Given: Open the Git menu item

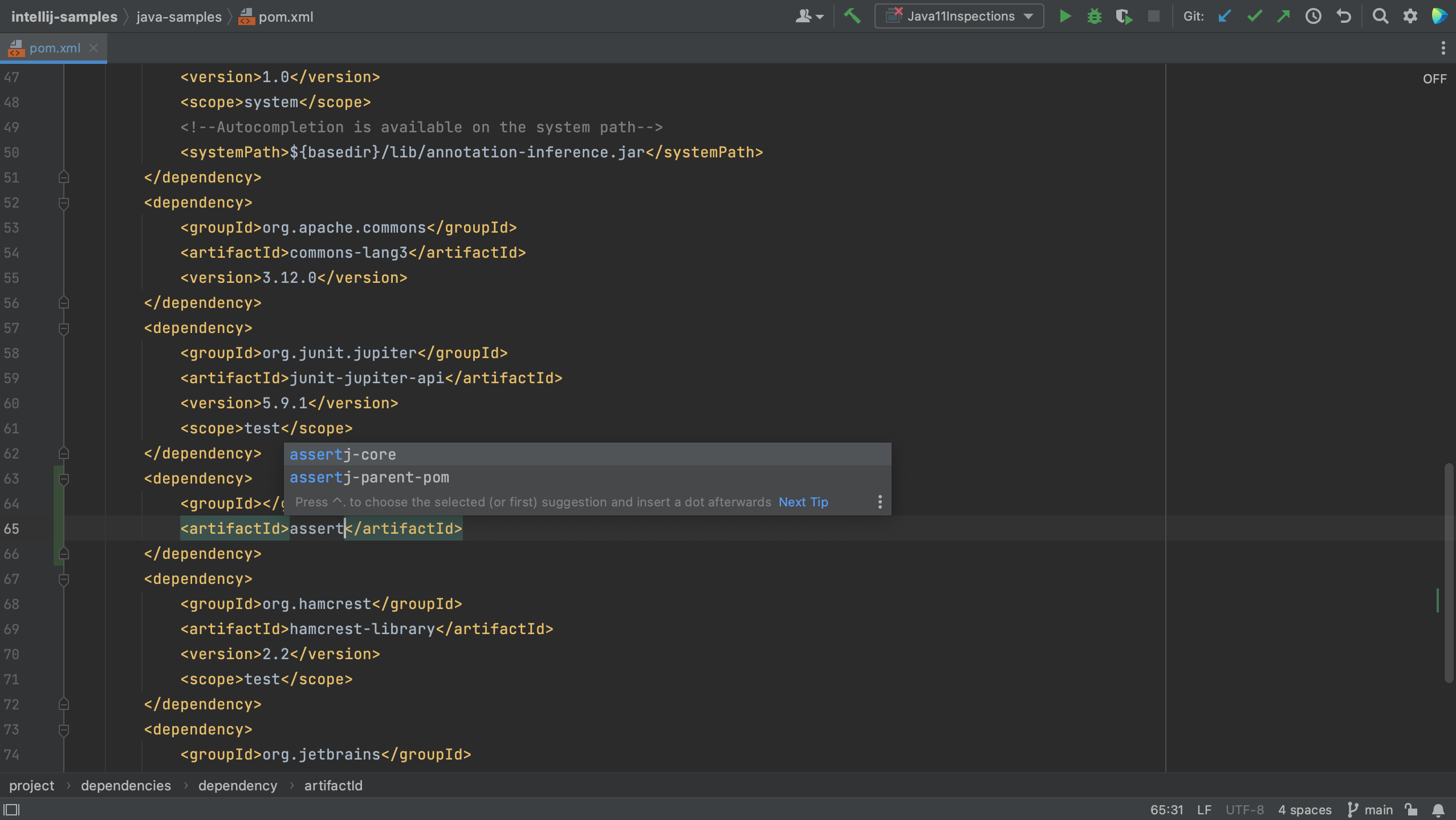Looking at the screenshot, I should tap(1195, 15).
